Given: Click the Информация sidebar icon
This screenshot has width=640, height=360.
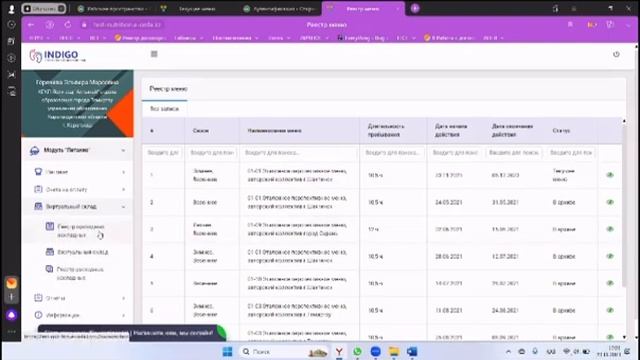Looking at the screenshot, I should click(38, 315).
